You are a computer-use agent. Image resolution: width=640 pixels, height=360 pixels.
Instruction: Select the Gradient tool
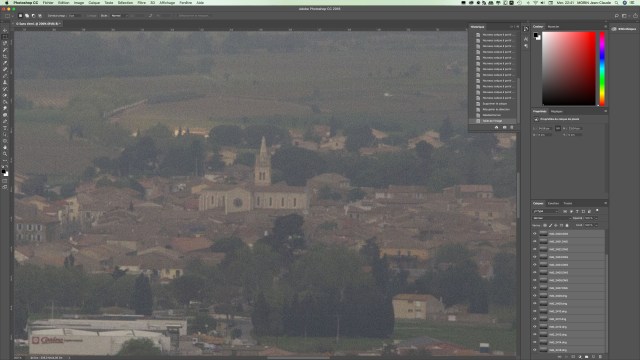(5, 102)
